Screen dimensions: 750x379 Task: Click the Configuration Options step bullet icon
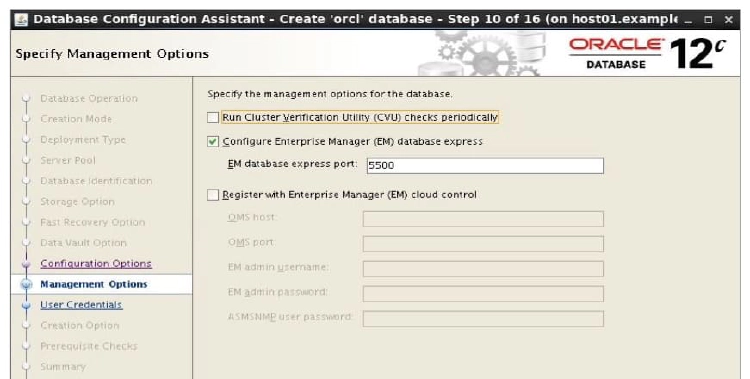click(26, 264)
